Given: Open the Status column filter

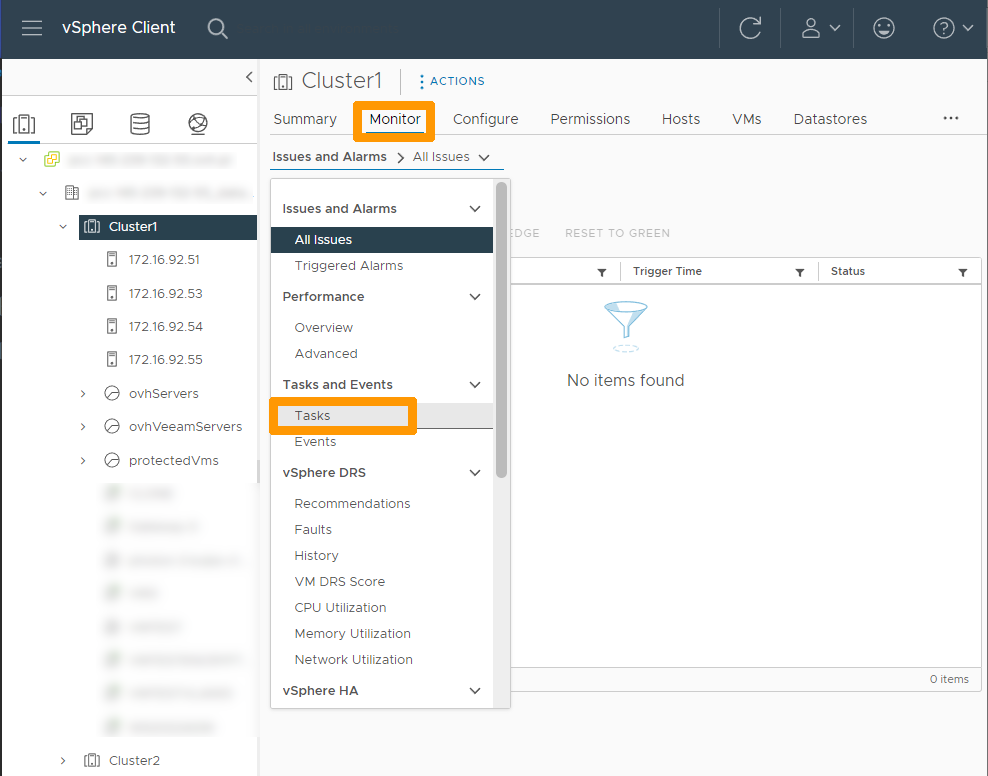Looking at the screenshot, I should coord(963,272).
